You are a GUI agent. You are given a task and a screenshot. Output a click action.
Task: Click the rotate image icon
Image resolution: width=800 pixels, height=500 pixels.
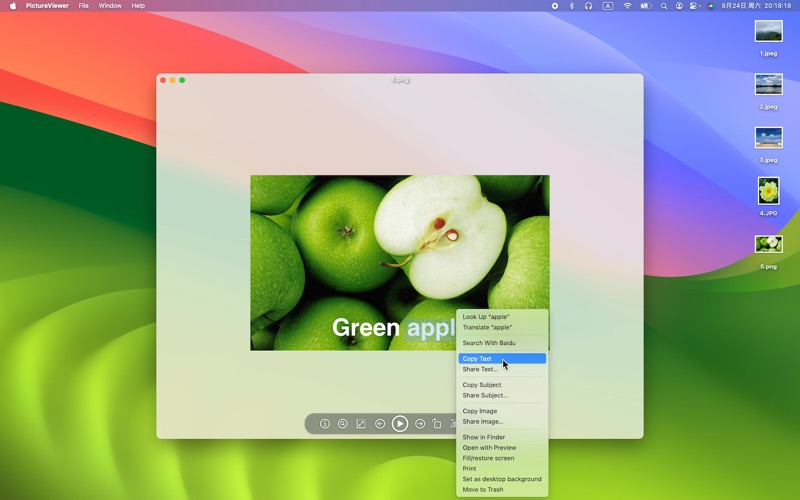437,424
